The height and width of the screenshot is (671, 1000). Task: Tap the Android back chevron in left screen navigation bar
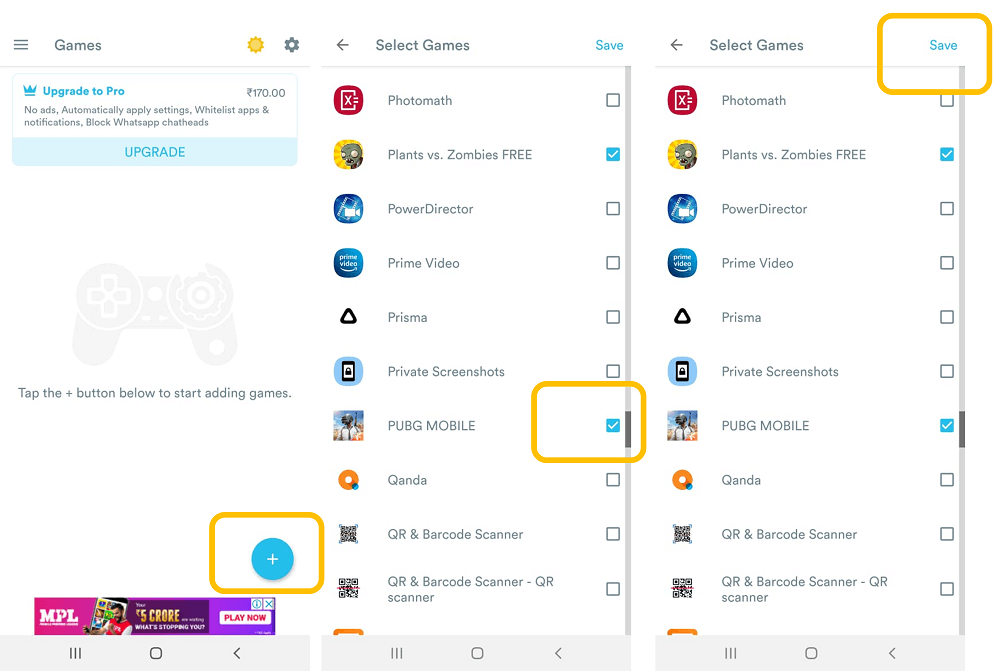click(x=237, y=653)
